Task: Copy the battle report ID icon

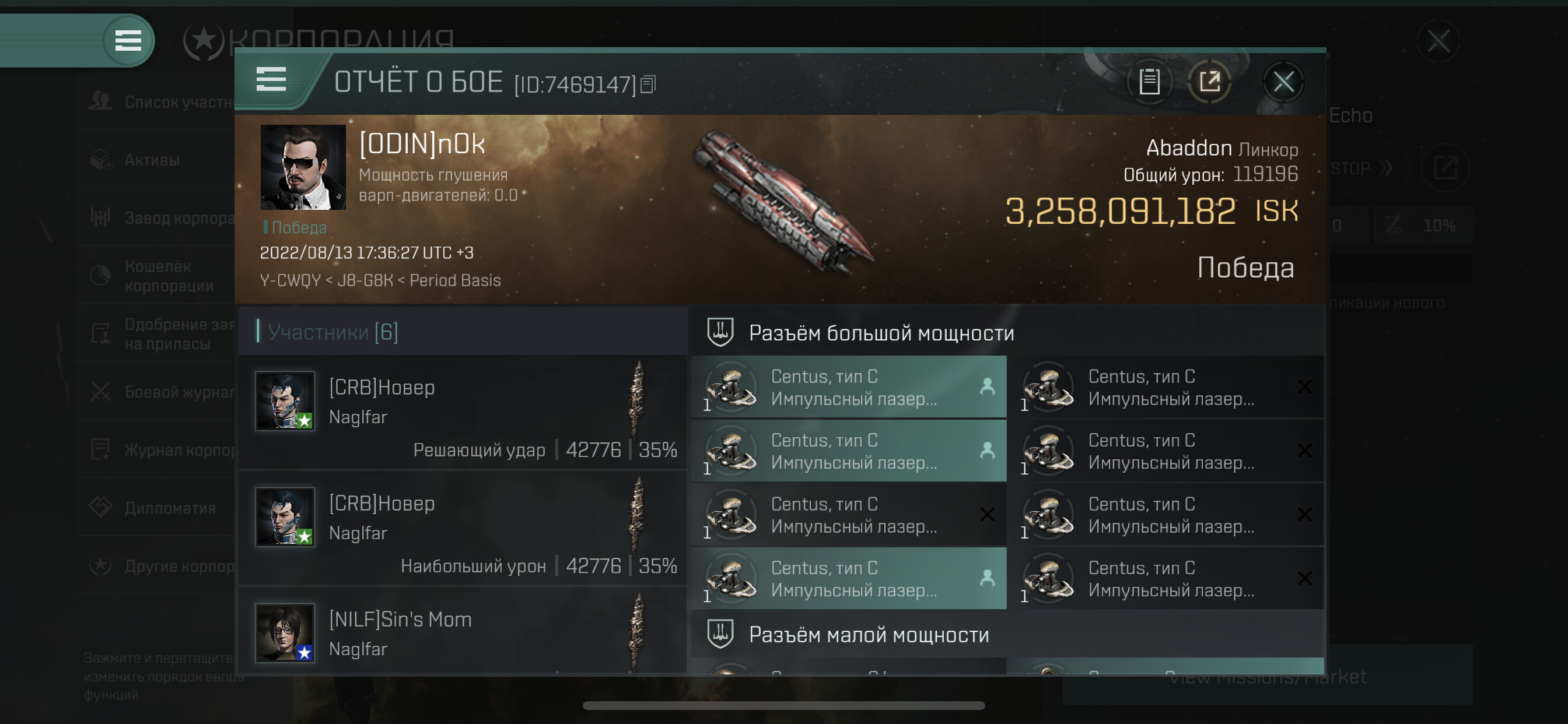Action: click(648, 85)
